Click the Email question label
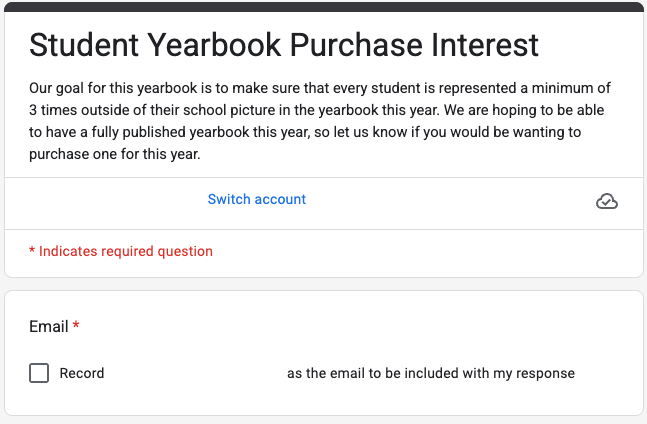 (49, 326)
